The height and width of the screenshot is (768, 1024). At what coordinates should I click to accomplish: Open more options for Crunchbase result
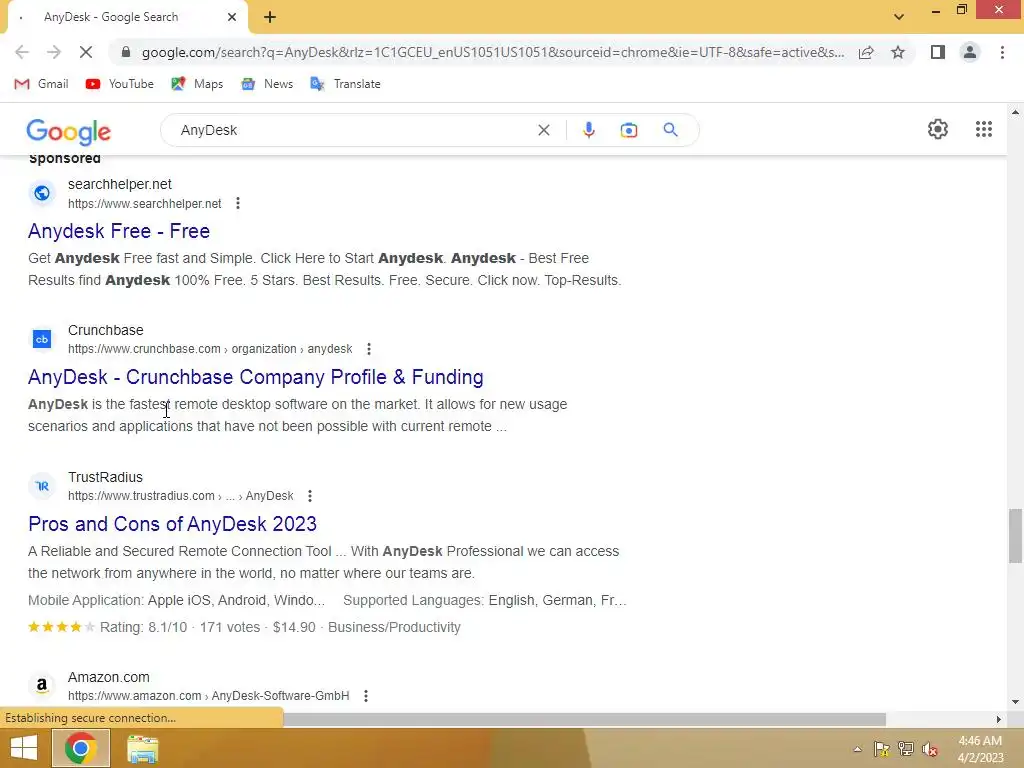tap(369, 349)
